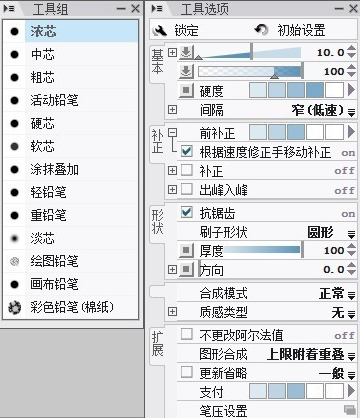Select the third 前补正 level box
This screenshot has height=418, width=360.
[296, 132]
